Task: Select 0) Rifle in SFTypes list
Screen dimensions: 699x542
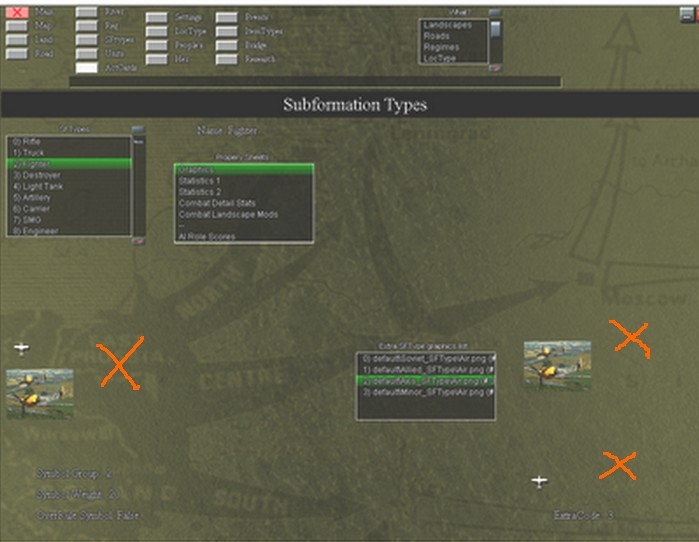Action: [69, 142]
